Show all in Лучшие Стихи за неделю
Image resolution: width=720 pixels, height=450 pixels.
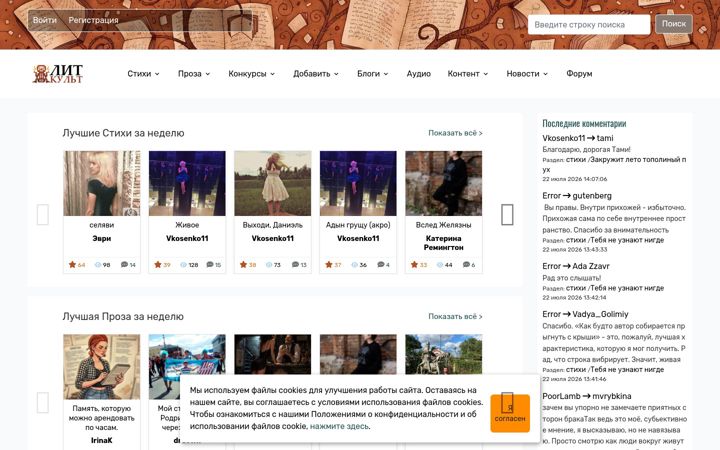(455, 133)
